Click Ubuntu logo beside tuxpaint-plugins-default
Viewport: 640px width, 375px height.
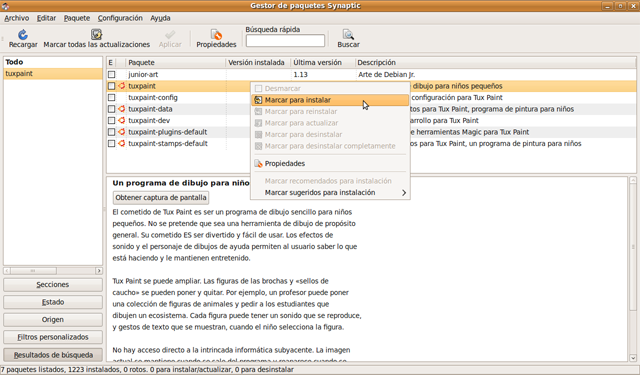121,132
